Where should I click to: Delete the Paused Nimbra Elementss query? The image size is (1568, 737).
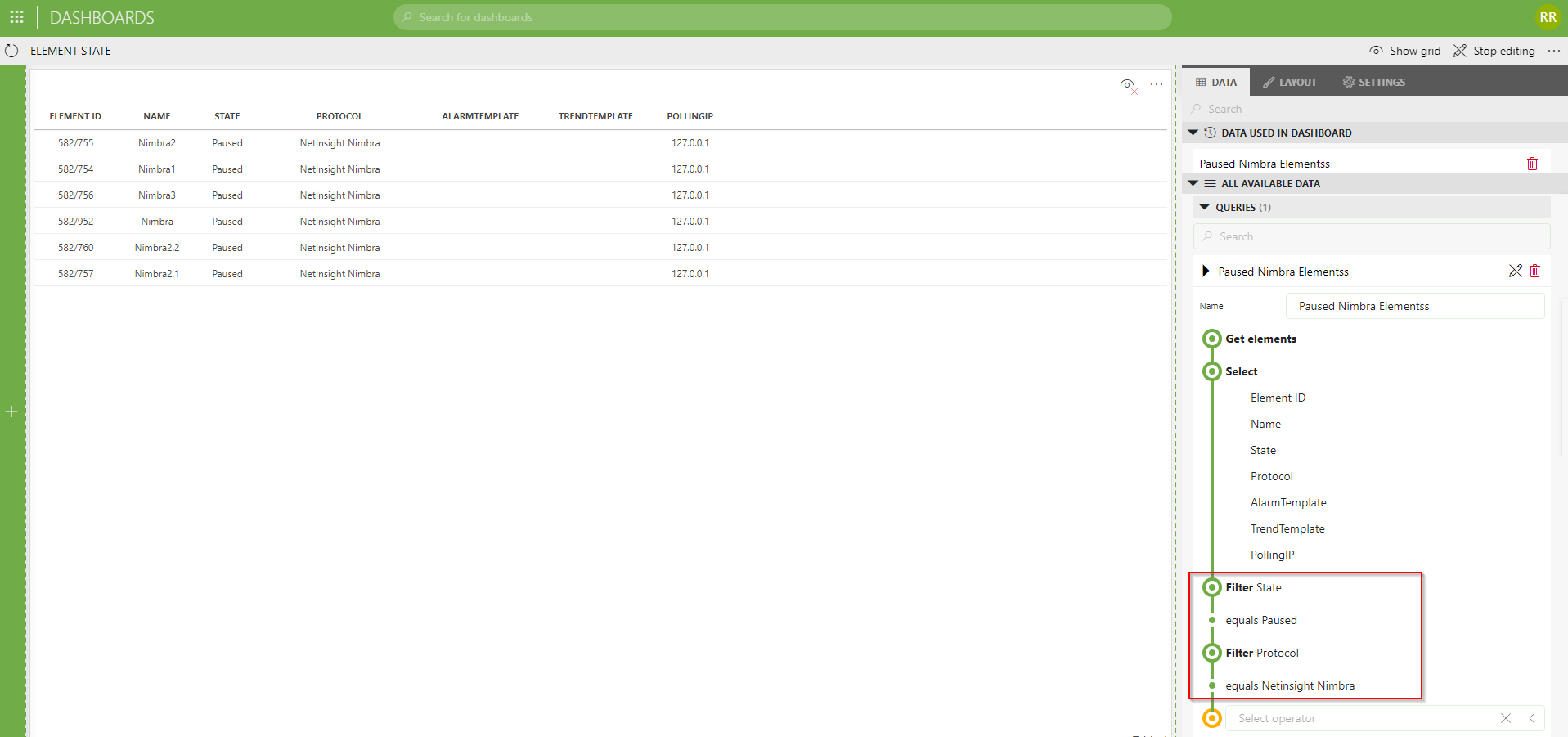[1535, 271]
